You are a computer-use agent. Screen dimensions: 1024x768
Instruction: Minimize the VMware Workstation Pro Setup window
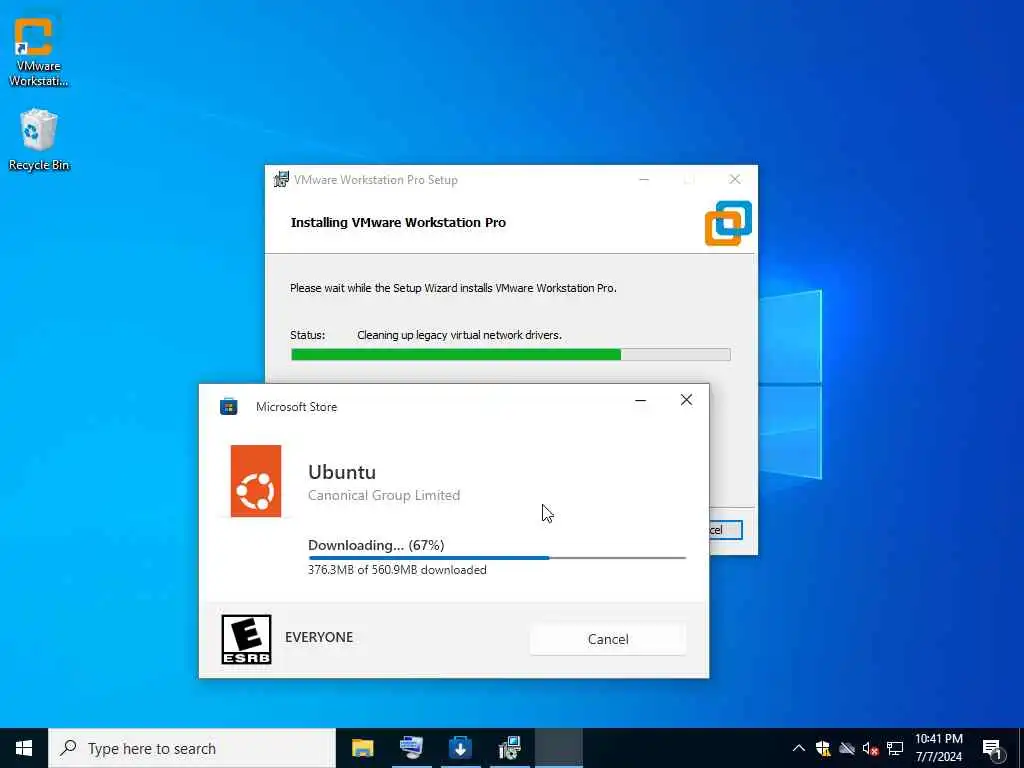[644, 179]
